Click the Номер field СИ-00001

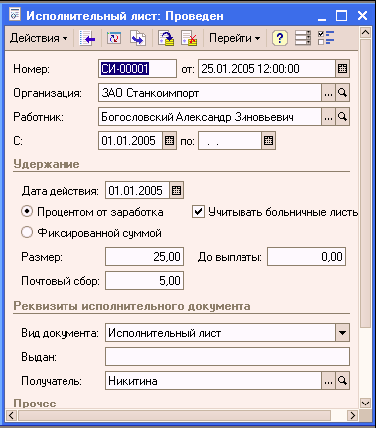pos(137,69)
